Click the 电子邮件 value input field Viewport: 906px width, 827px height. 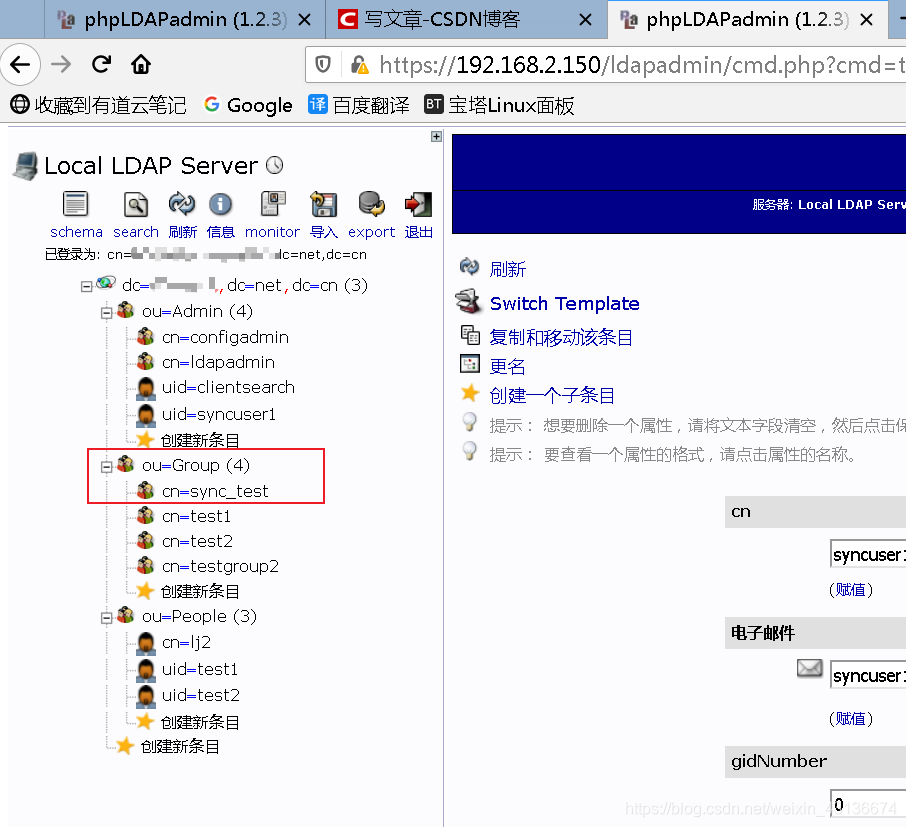[868, 675]
